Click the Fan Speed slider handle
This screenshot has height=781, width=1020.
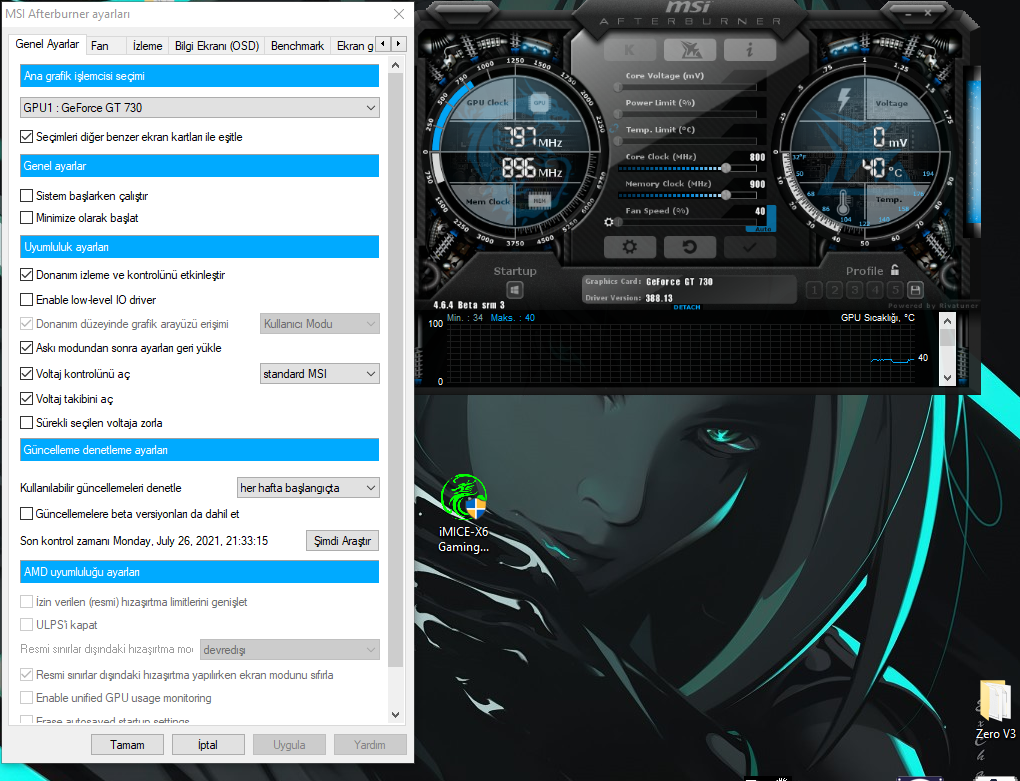click(x=619, y=222)
